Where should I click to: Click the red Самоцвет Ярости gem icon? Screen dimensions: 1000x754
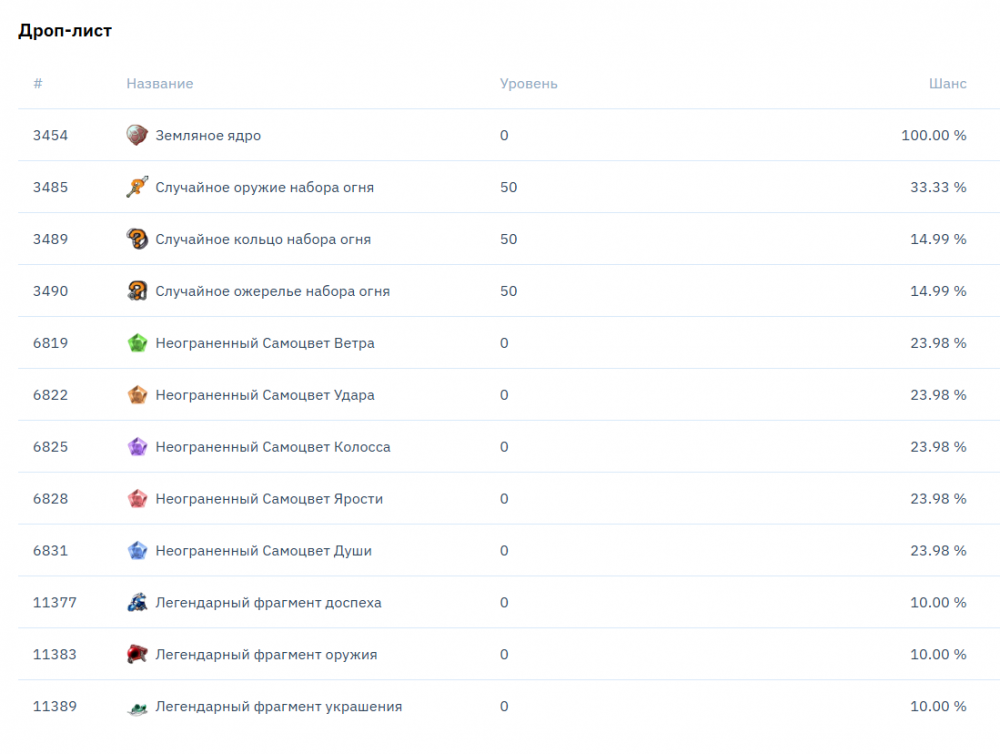tap(137, 499)
